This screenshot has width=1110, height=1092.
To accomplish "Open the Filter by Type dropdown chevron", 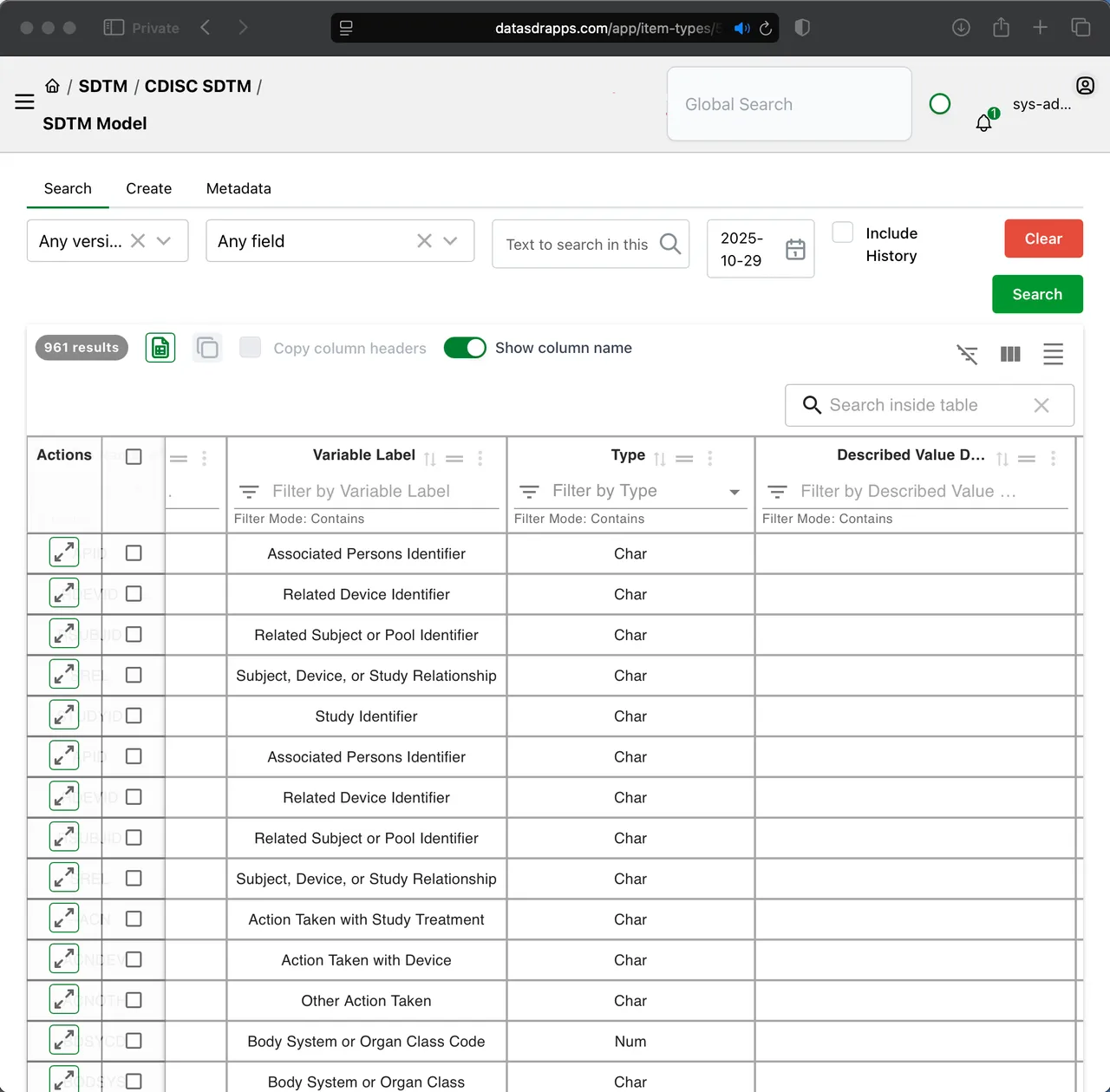I will [x=735, y=491].
